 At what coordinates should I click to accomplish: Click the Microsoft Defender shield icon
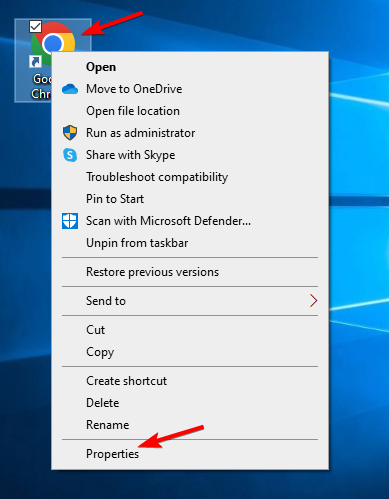[70, 221]
